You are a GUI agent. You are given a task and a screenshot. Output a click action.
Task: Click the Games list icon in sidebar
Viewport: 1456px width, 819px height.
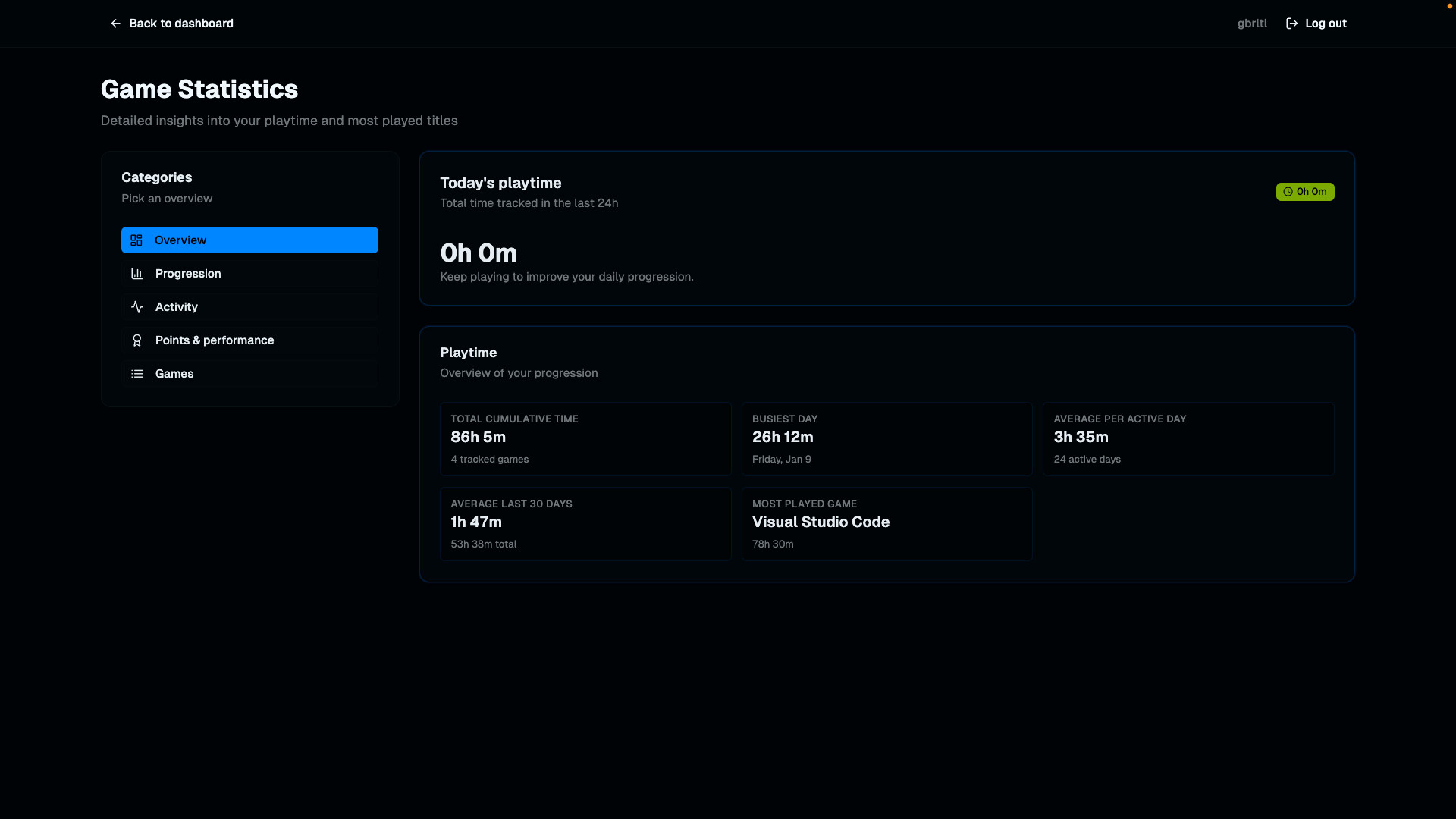pyautogui.click(x=136, y=374)
